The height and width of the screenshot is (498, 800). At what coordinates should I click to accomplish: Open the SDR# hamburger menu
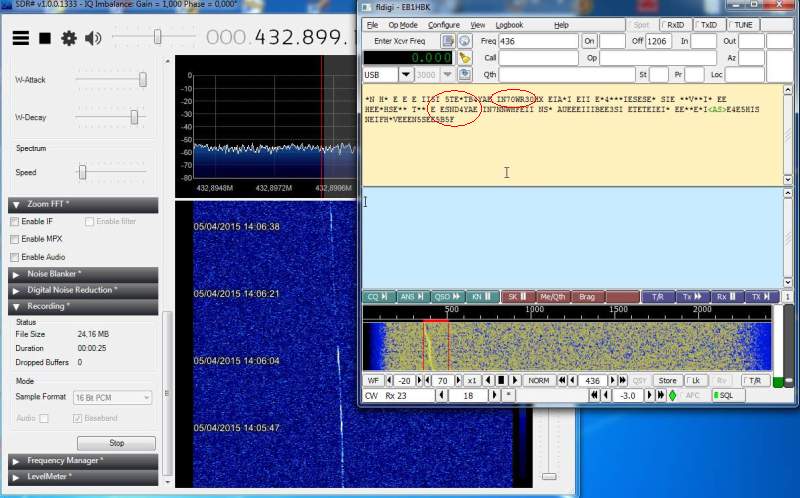[20, 38]
